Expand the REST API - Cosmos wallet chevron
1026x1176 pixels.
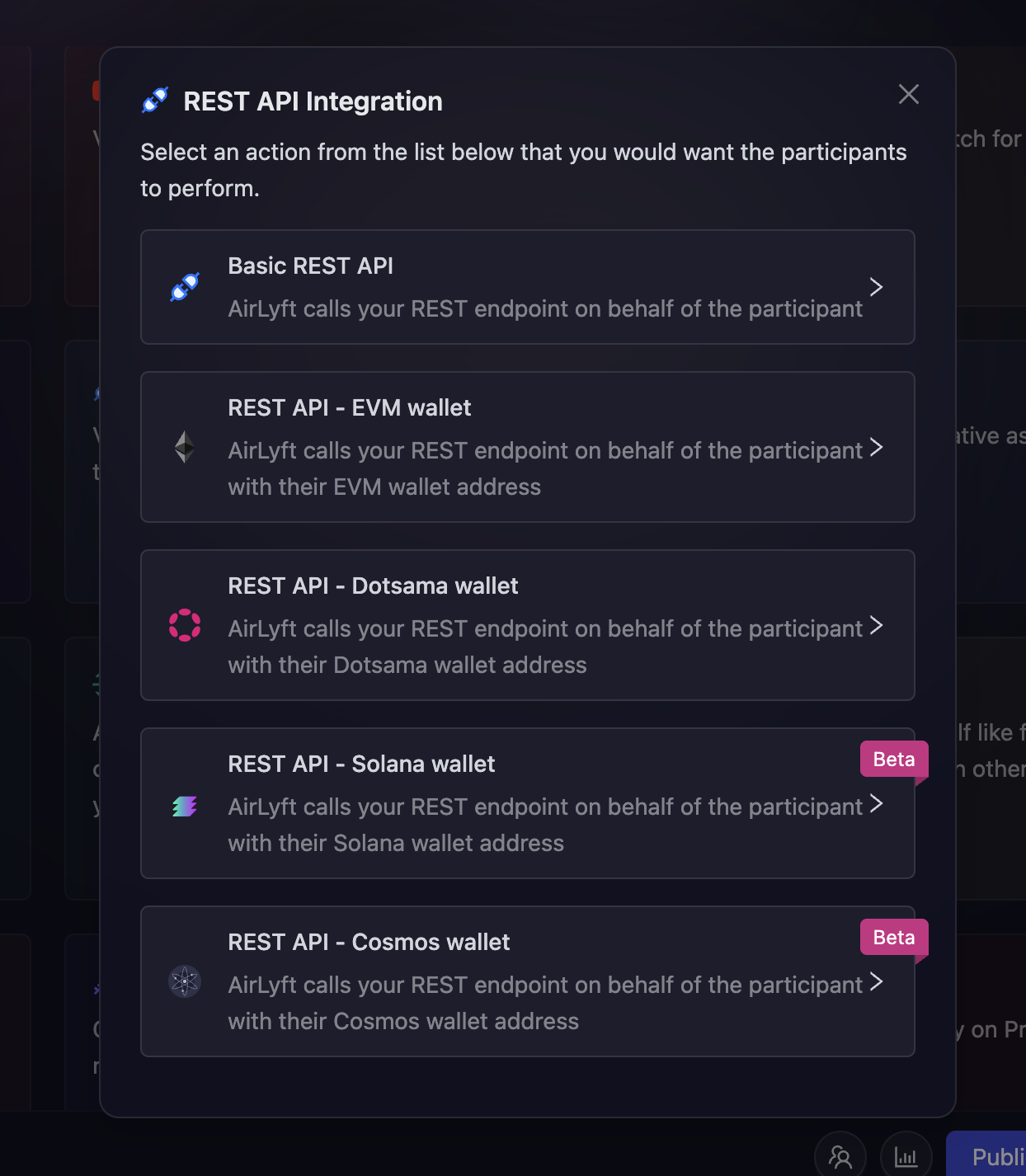(876, 981)
